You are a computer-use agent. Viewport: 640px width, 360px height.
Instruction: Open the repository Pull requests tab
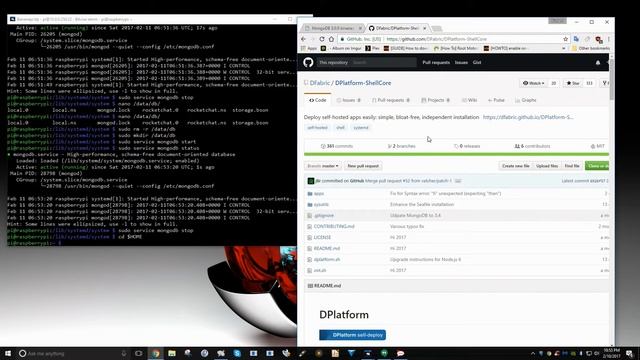click(391, 100)
